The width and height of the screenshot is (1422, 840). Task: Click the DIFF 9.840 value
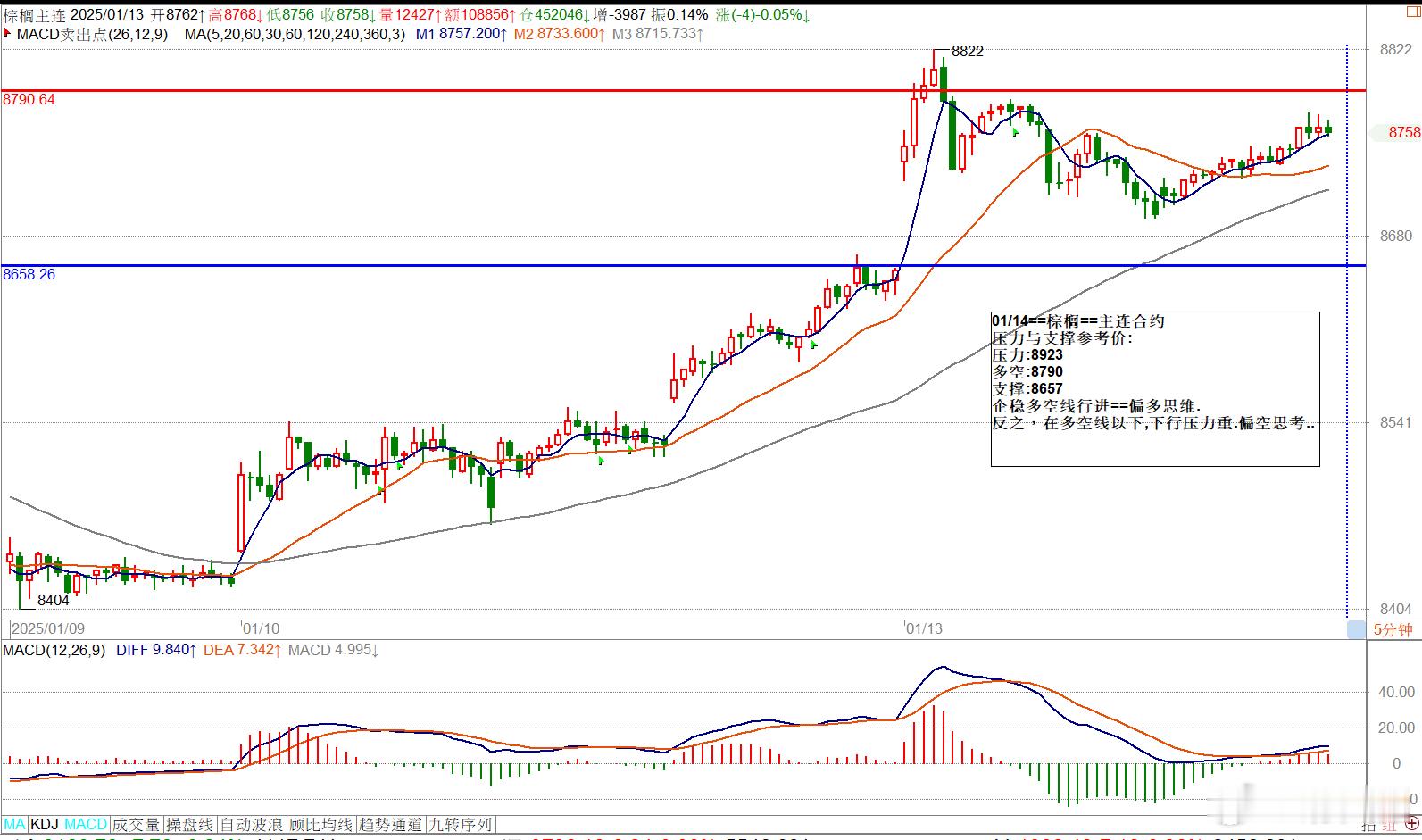pos(156,650)
